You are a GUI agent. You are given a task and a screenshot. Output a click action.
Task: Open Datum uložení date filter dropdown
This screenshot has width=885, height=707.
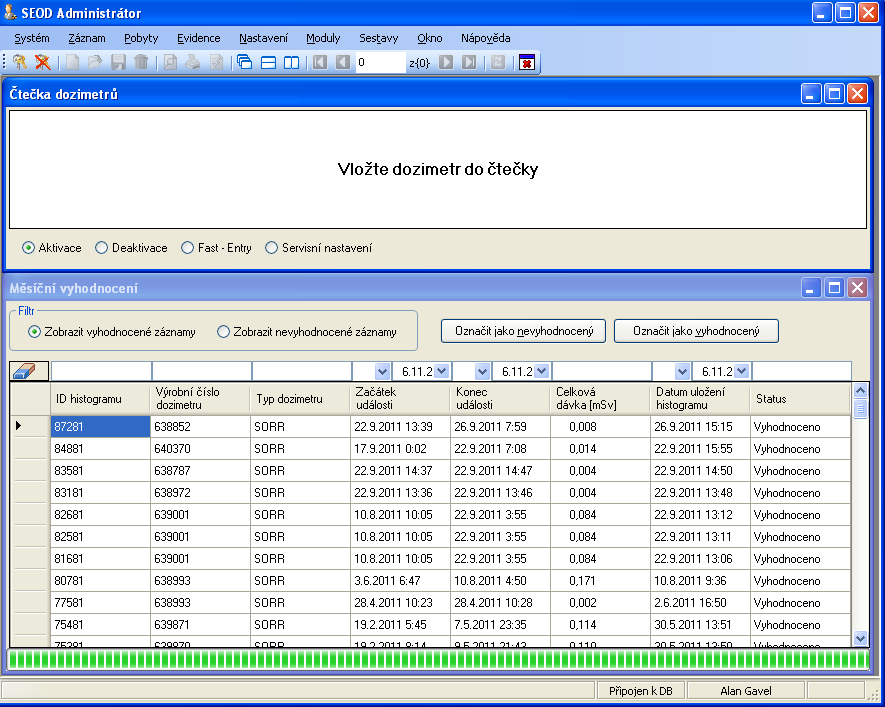[x=742, y=371]
